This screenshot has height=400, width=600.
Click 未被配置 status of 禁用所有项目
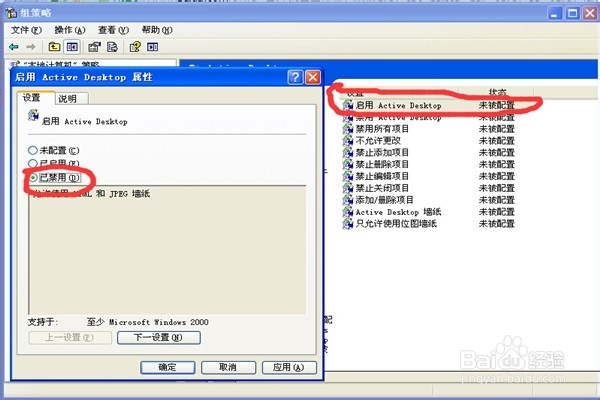497,129
